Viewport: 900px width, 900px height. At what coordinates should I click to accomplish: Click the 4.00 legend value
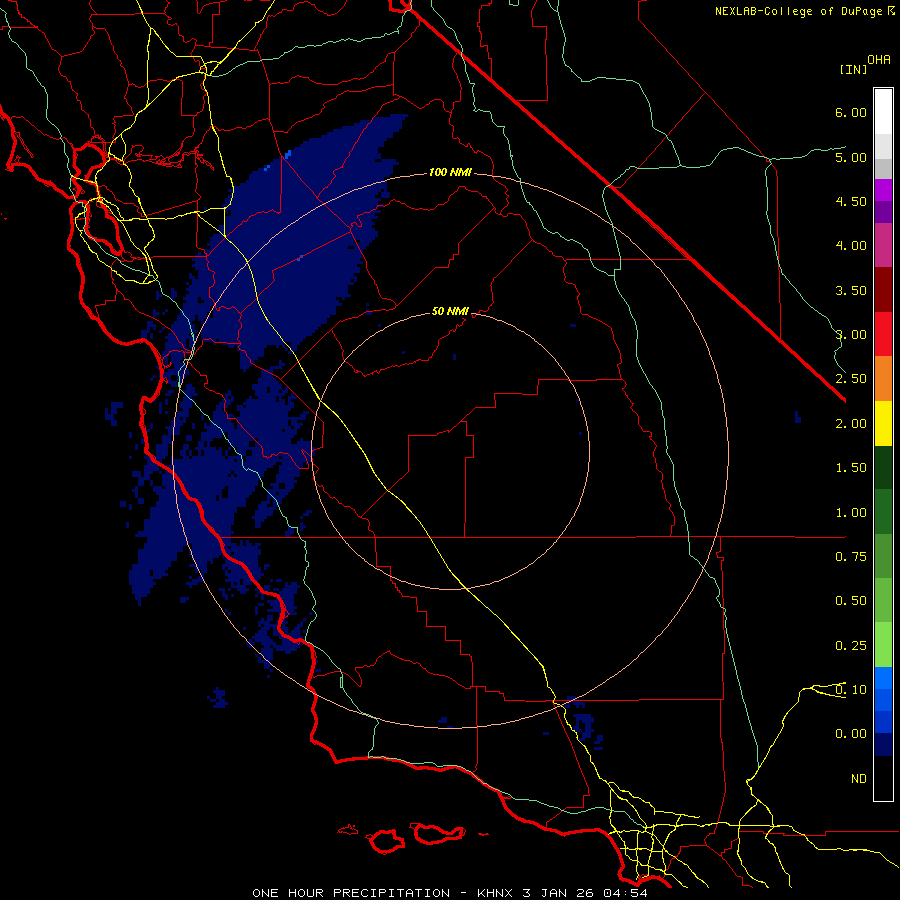pyautogui.click(x=851, y=246)
